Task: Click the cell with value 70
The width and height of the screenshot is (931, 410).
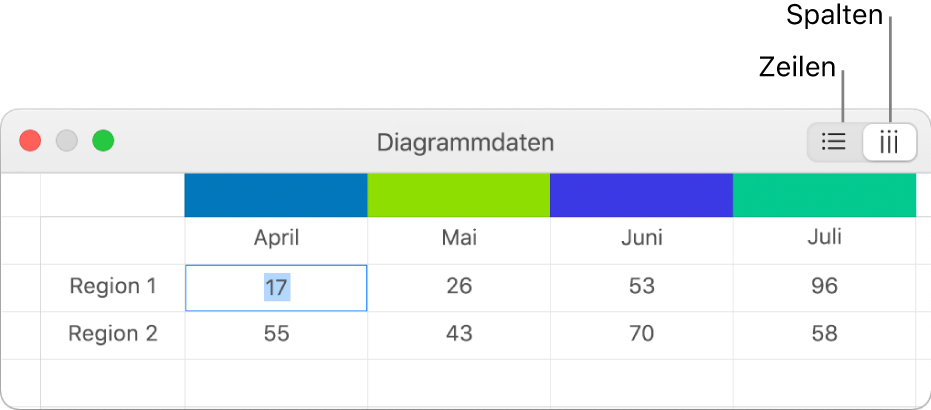Action: (641, 334)
